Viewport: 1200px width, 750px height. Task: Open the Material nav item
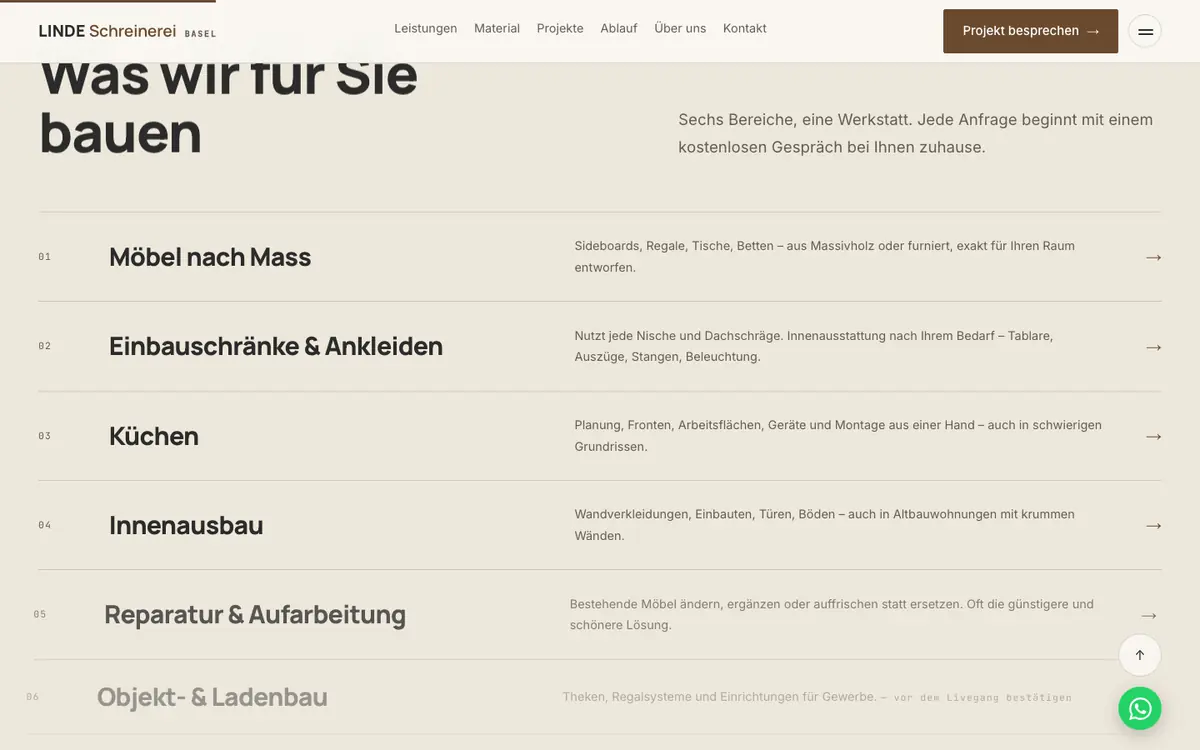coord(497,29)
